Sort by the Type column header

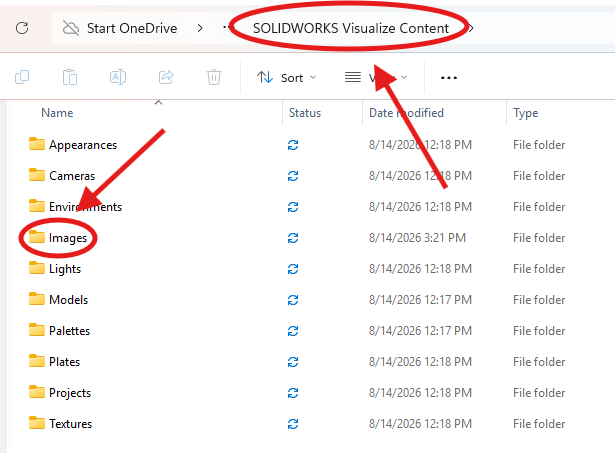pos(526,113)
